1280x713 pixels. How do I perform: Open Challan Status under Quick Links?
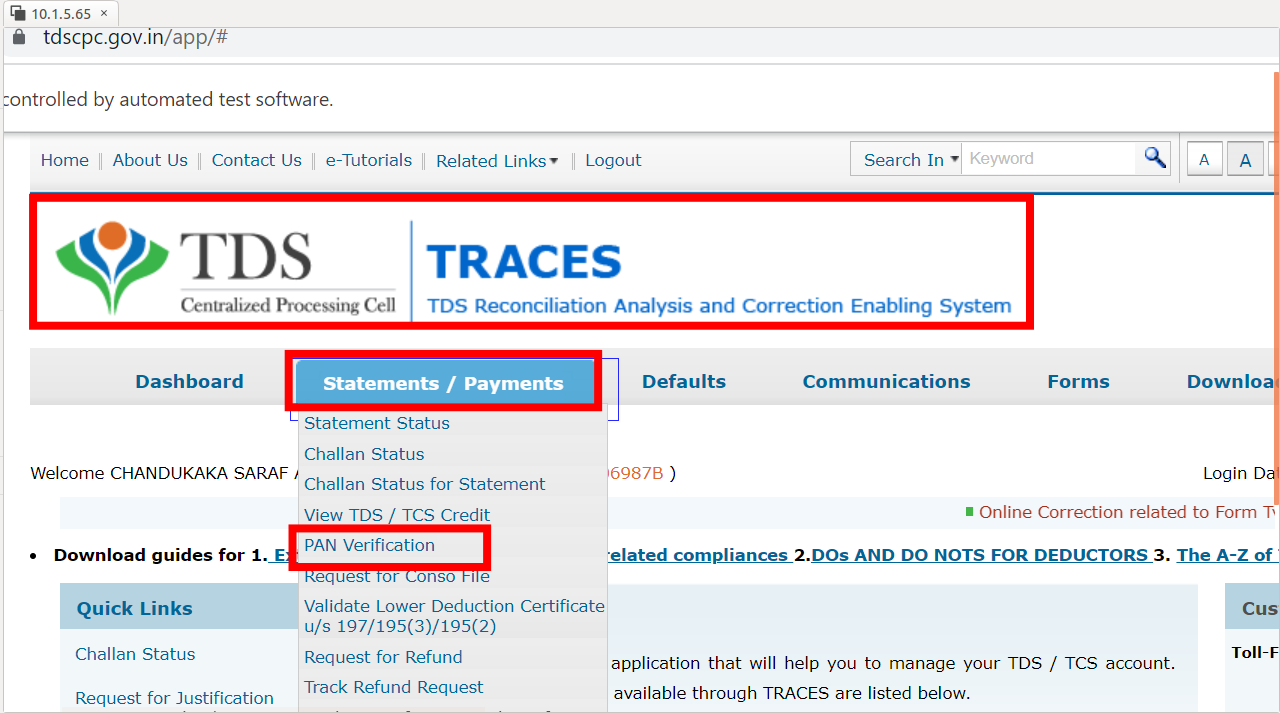click(135, 654)
